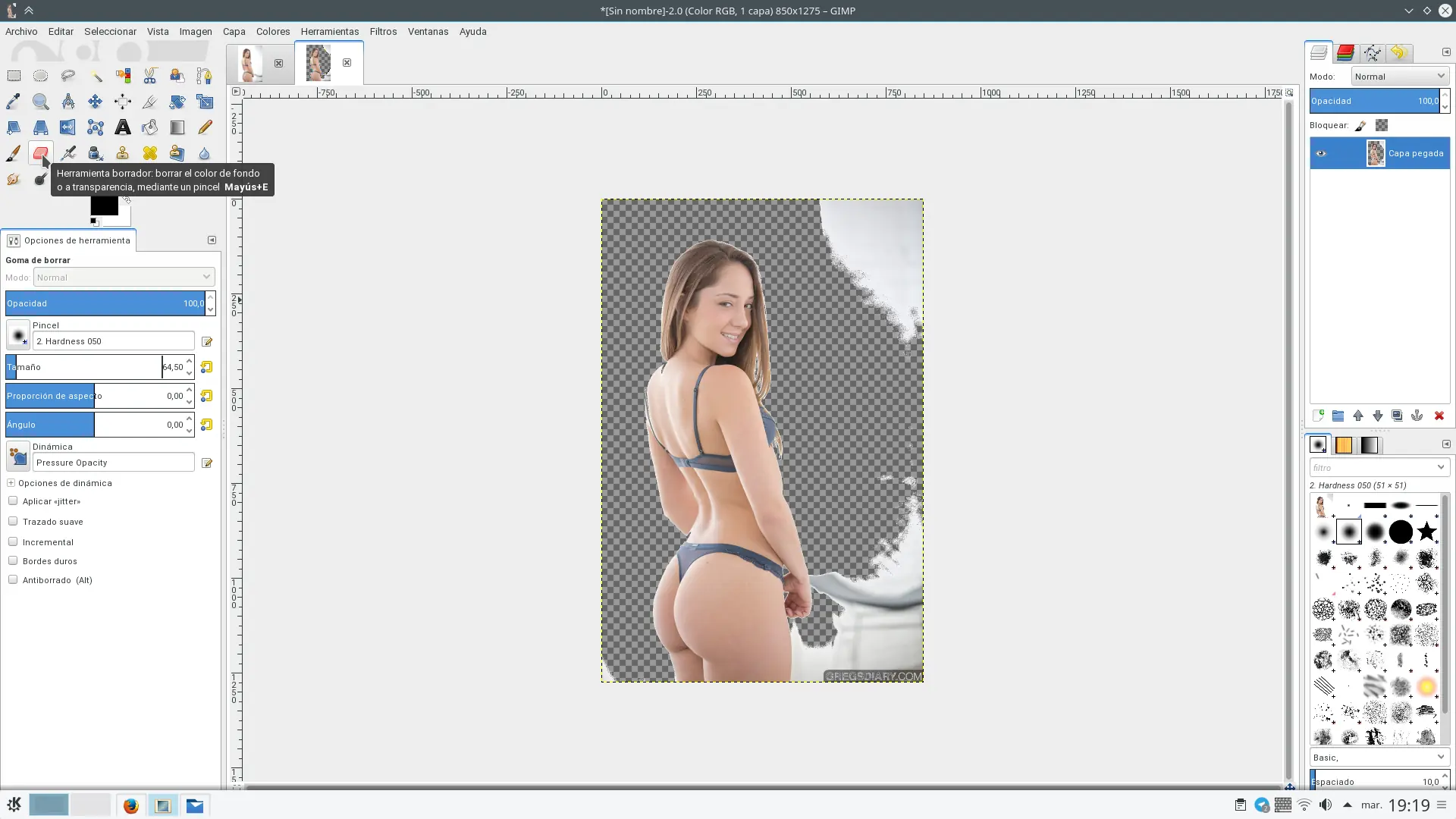Select the Move tool
The image size is (1456, 819).
click(96, 102)
